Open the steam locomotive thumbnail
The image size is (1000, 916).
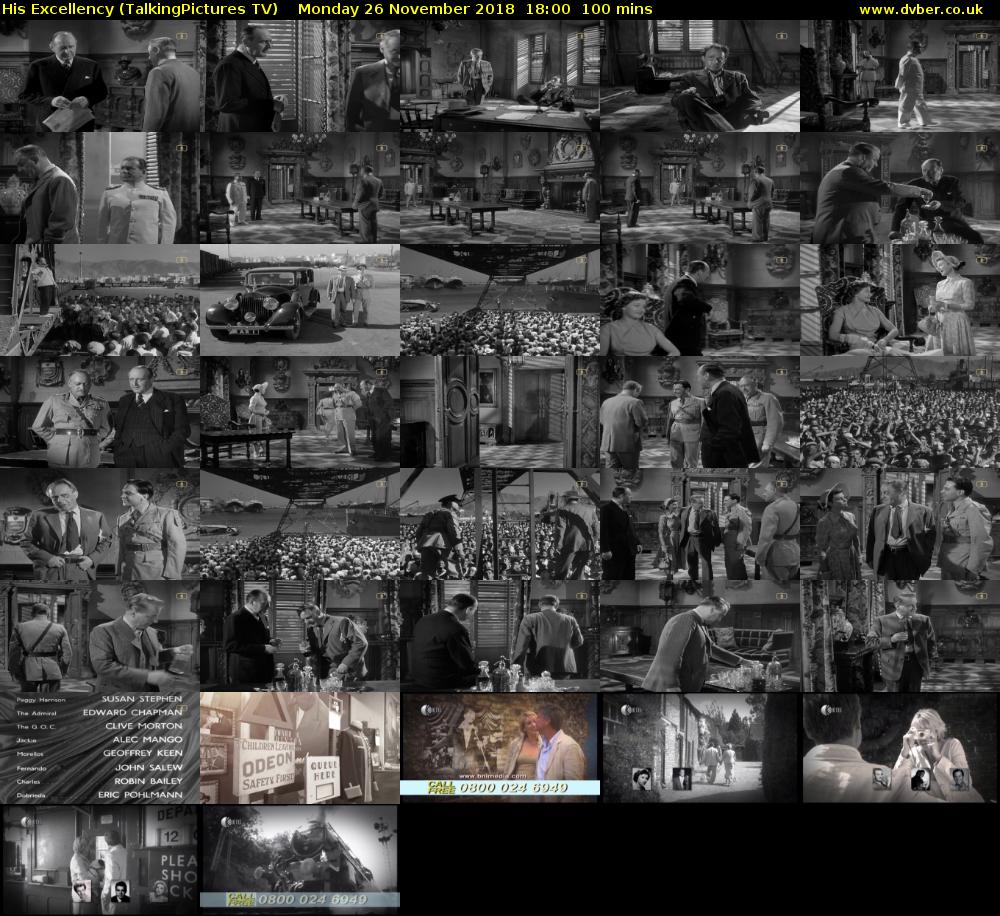pos(299,860)
